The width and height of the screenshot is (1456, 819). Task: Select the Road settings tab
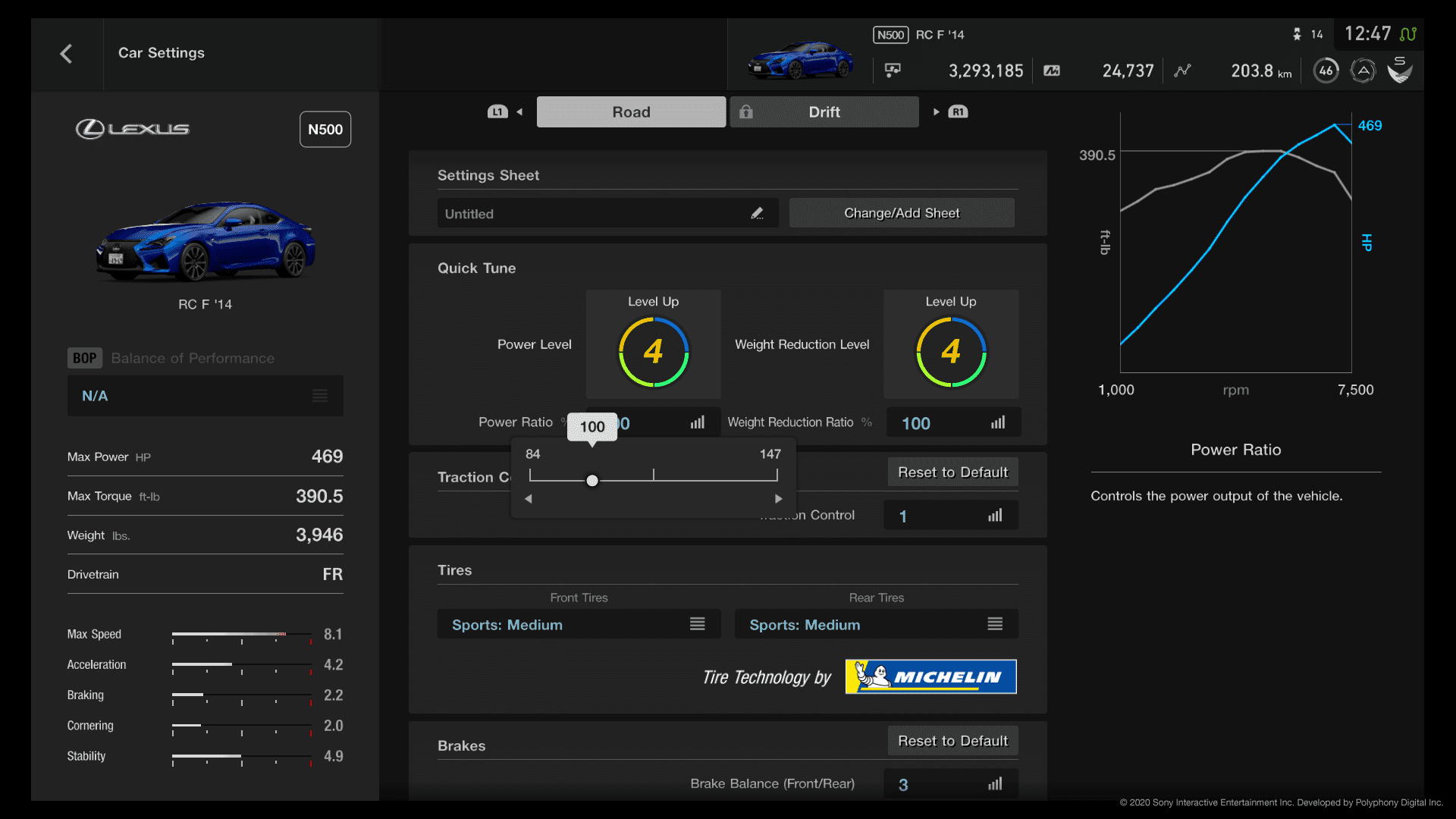[631, 111]
